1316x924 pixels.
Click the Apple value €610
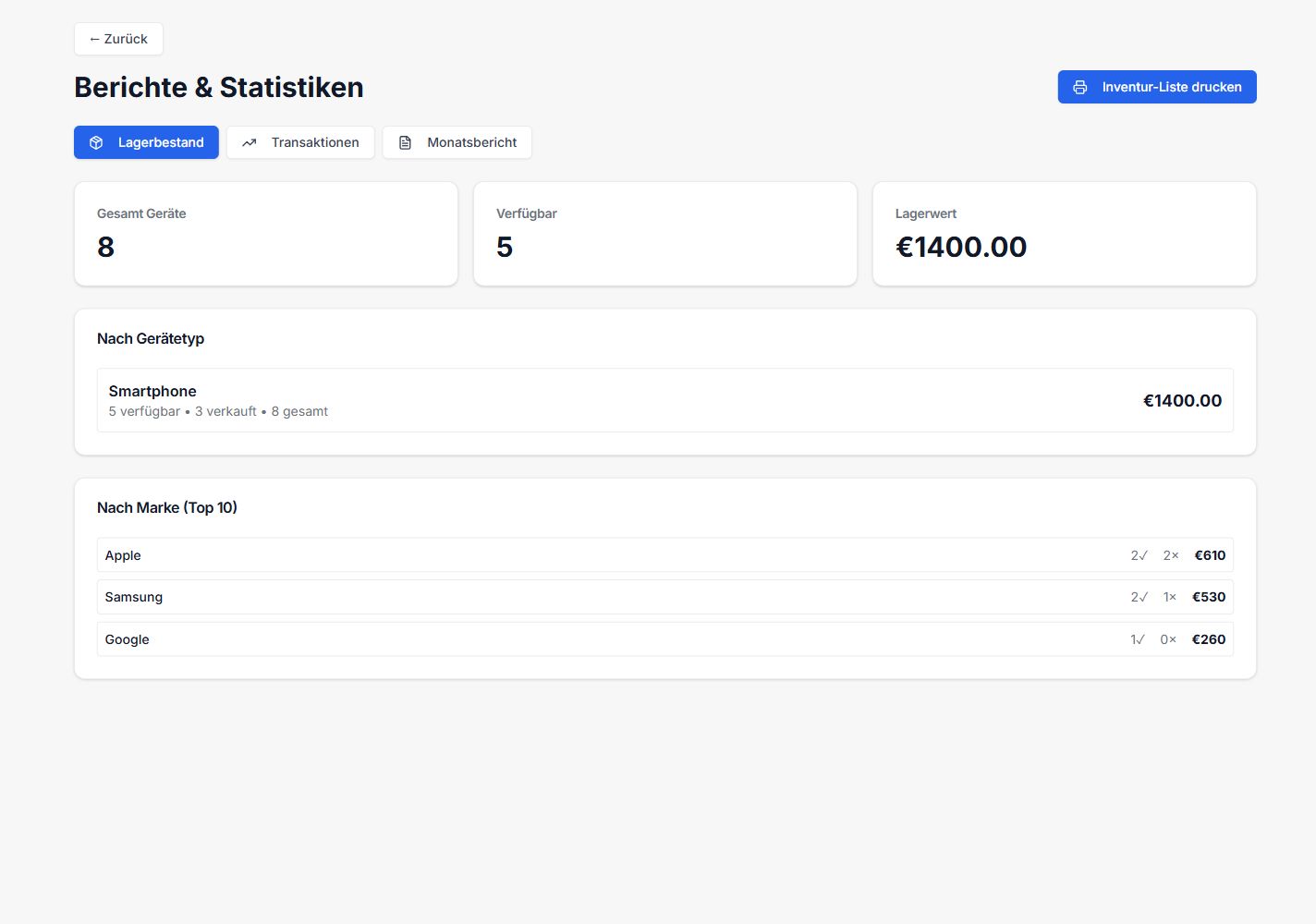1210,555
